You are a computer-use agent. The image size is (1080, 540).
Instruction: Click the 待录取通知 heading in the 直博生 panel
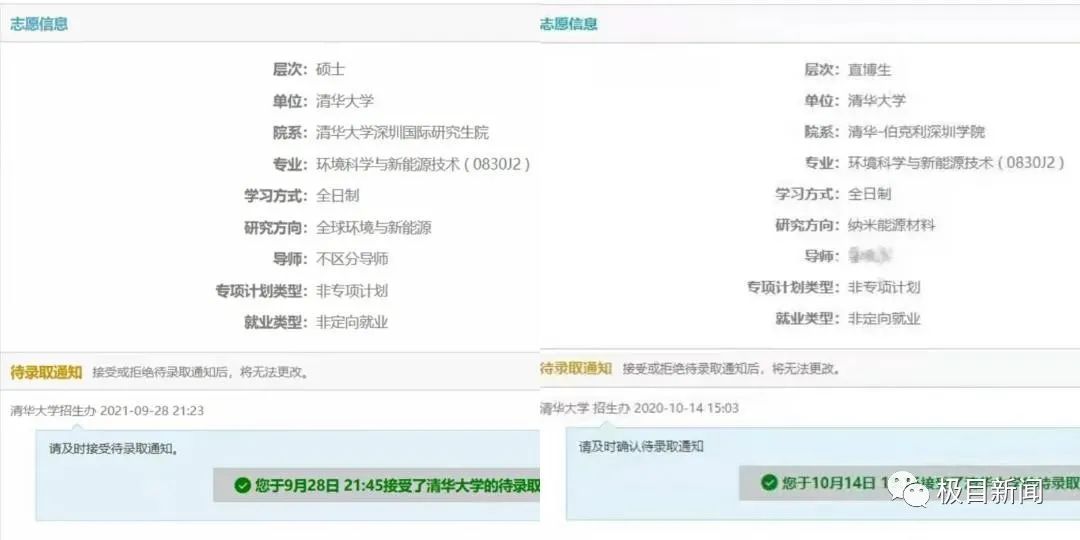coord(576,368)
